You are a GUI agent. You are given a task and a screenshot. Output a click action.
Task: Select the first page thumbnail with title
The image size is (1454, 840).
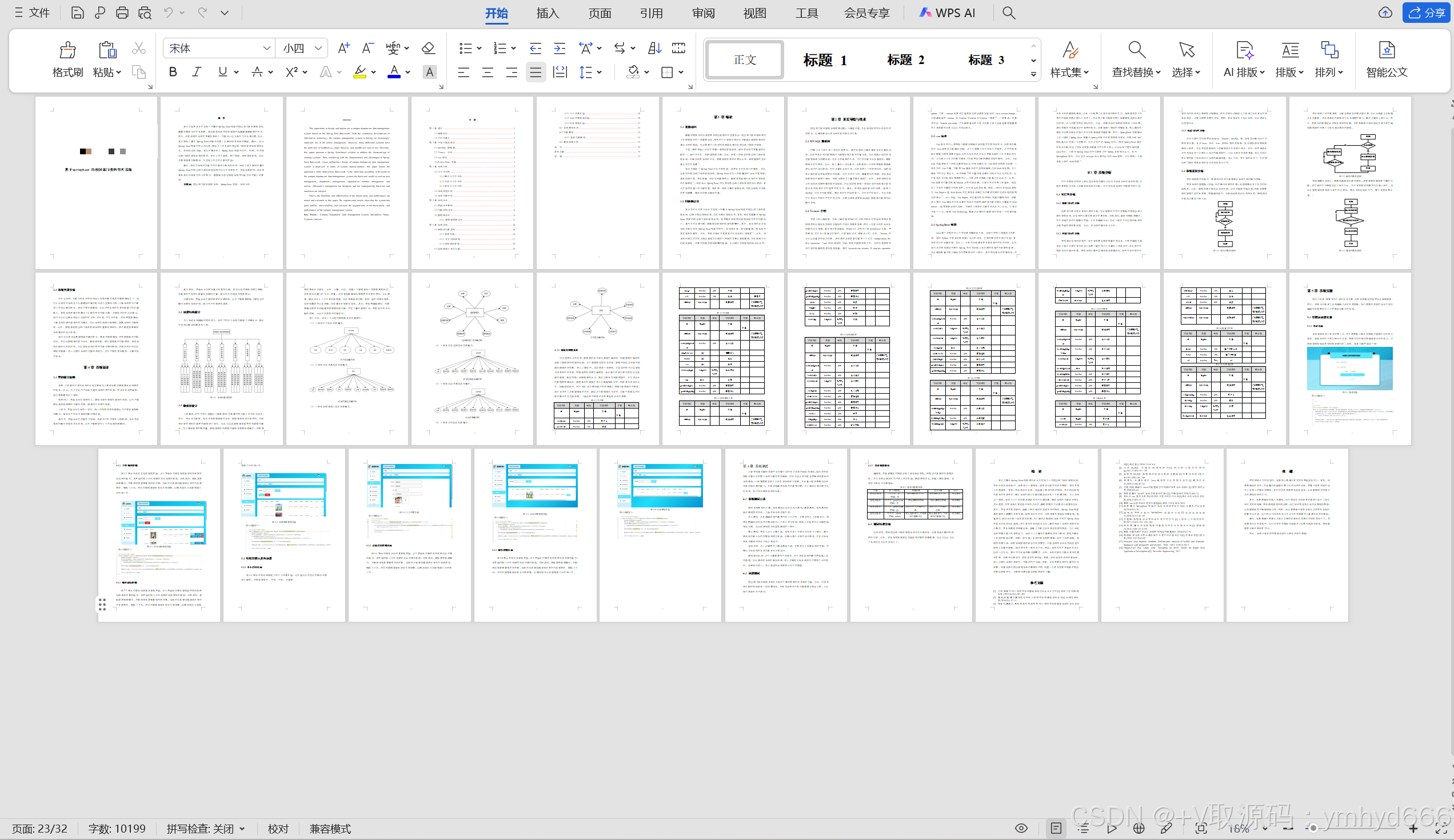coord(96,182)
